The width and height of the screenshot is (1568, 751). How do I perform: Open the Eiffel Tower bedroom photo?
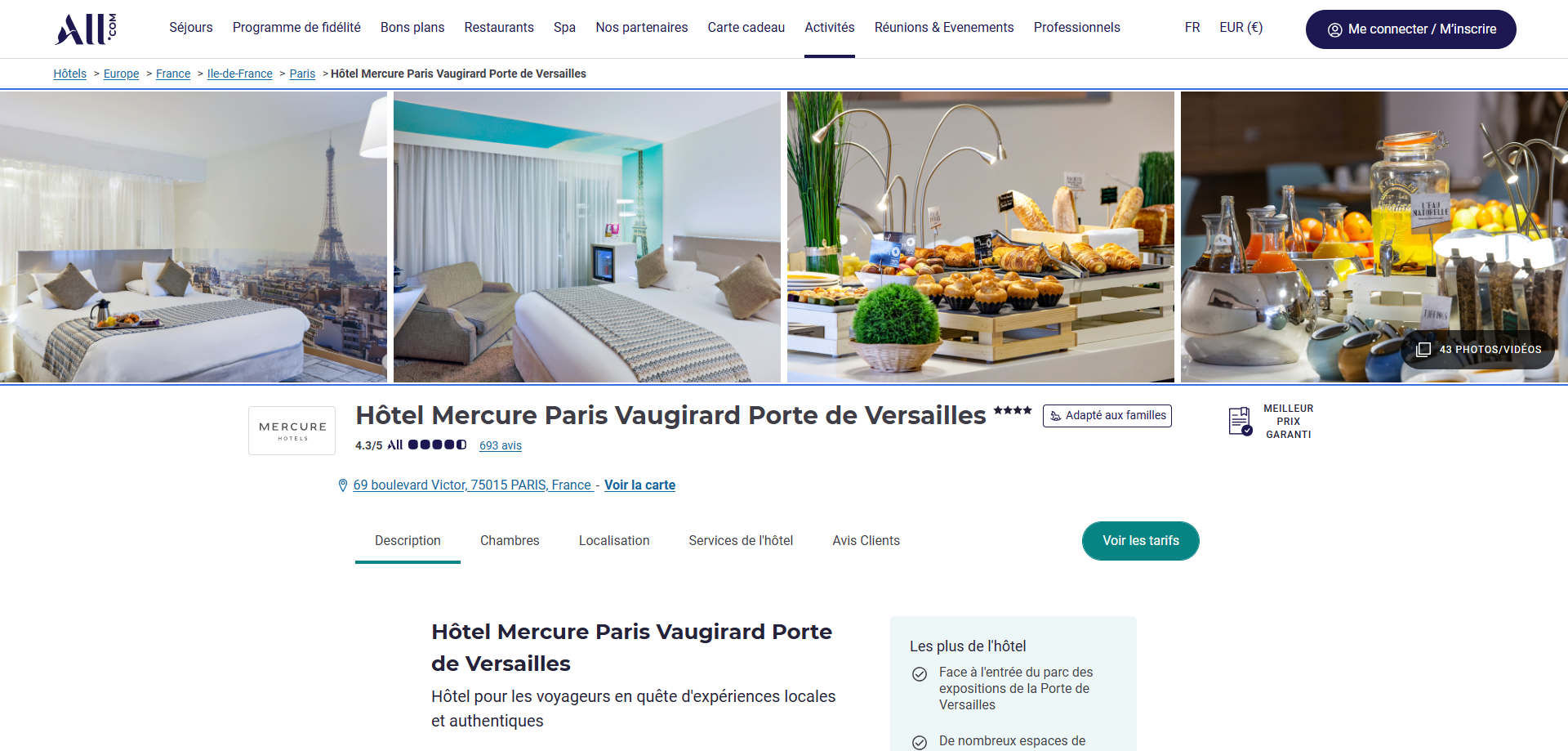tap(194, 237)
